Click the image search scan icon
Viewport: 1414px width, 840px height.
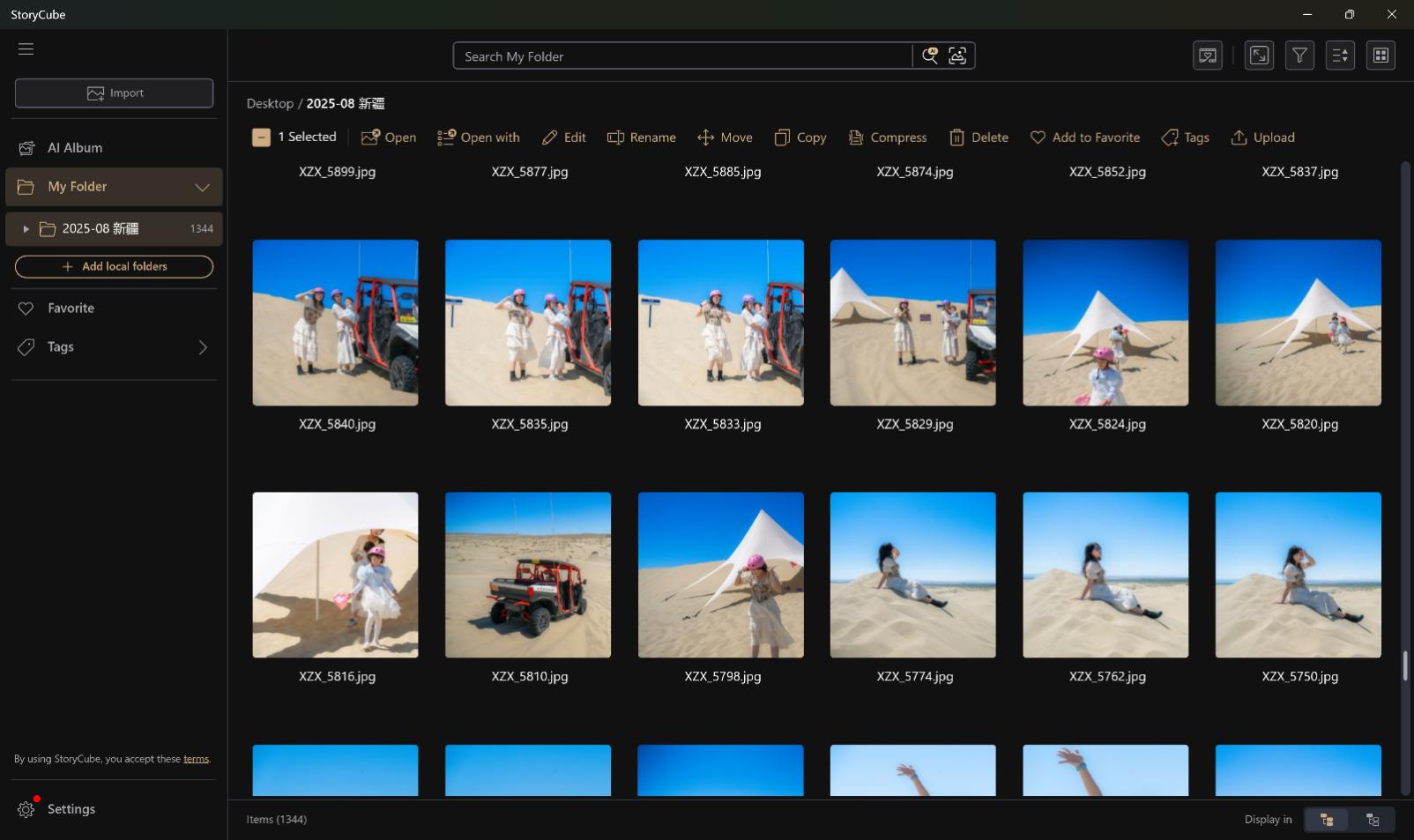click(x=957, y=56)
